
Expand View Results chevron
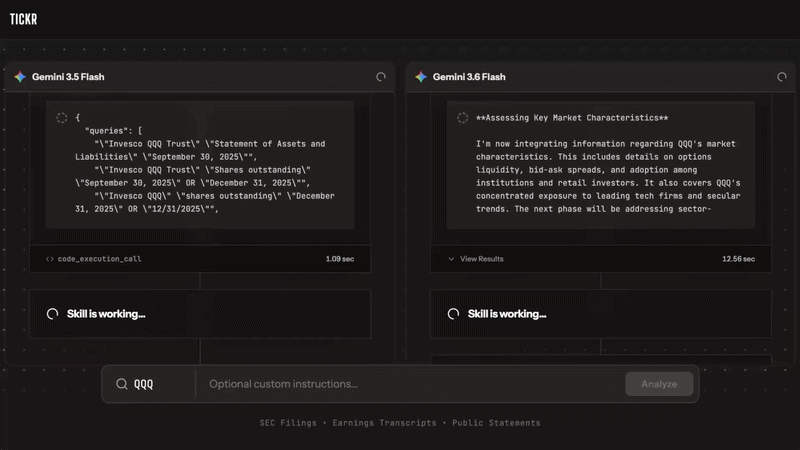451,259
